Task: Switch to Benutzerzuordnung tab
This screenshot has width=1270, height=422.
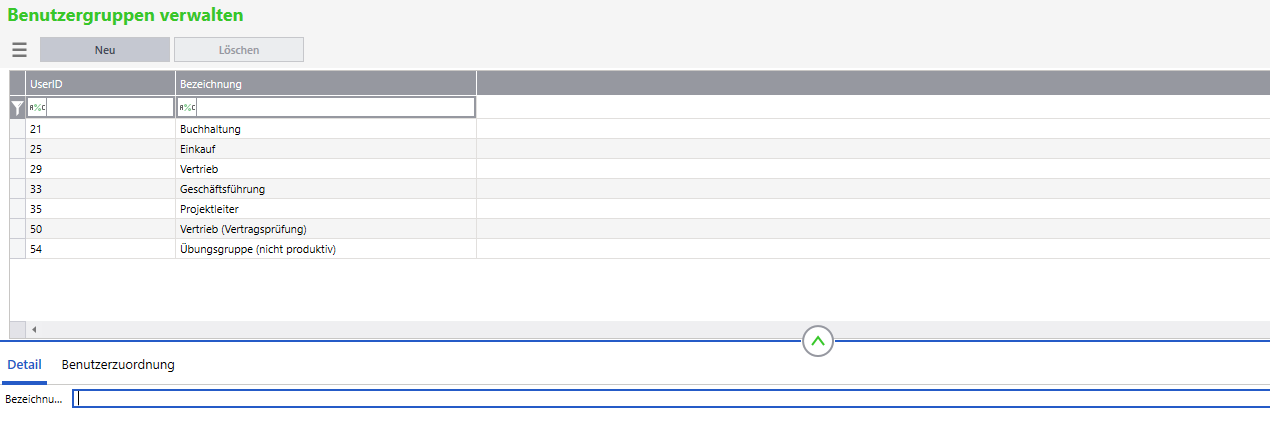Action: click(118, 365)
